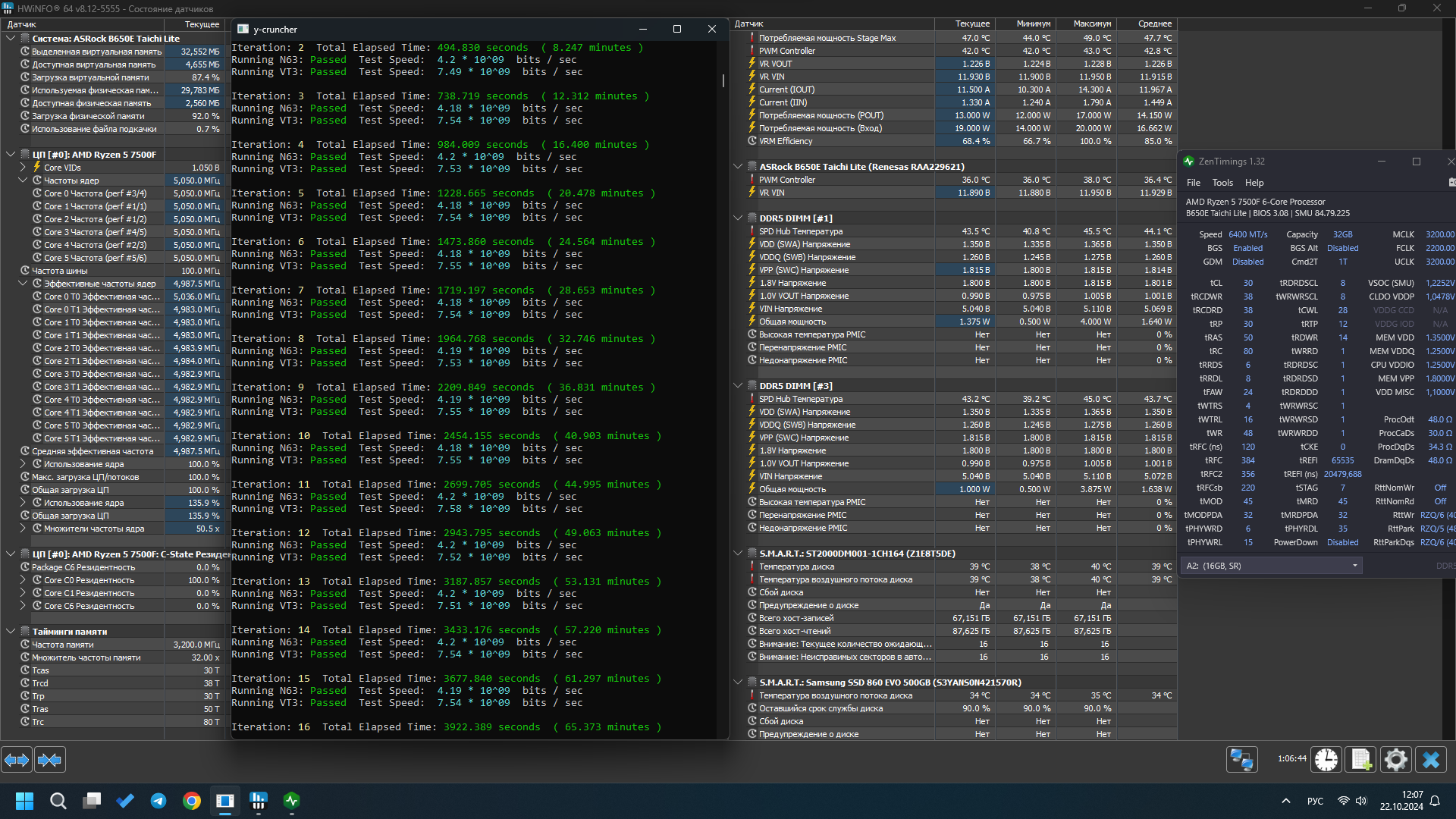Screen dimensions: 1456x819
Task: Open the Tools menu in ZenTimings
Action: click(1222, 183)
